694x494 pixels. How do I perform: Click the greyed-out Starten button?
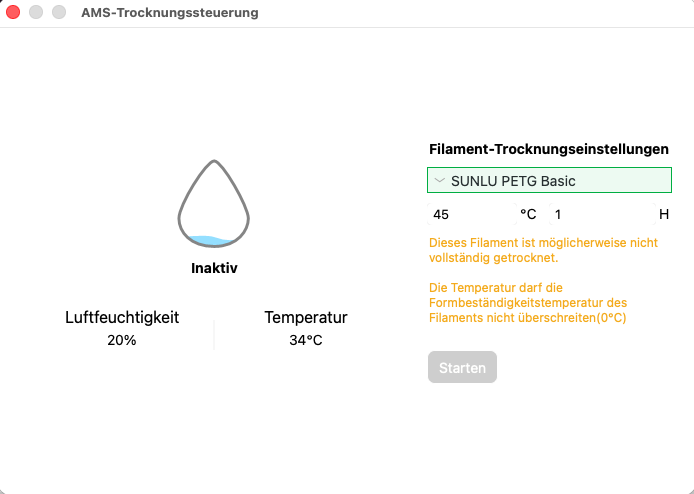point(462,367)
